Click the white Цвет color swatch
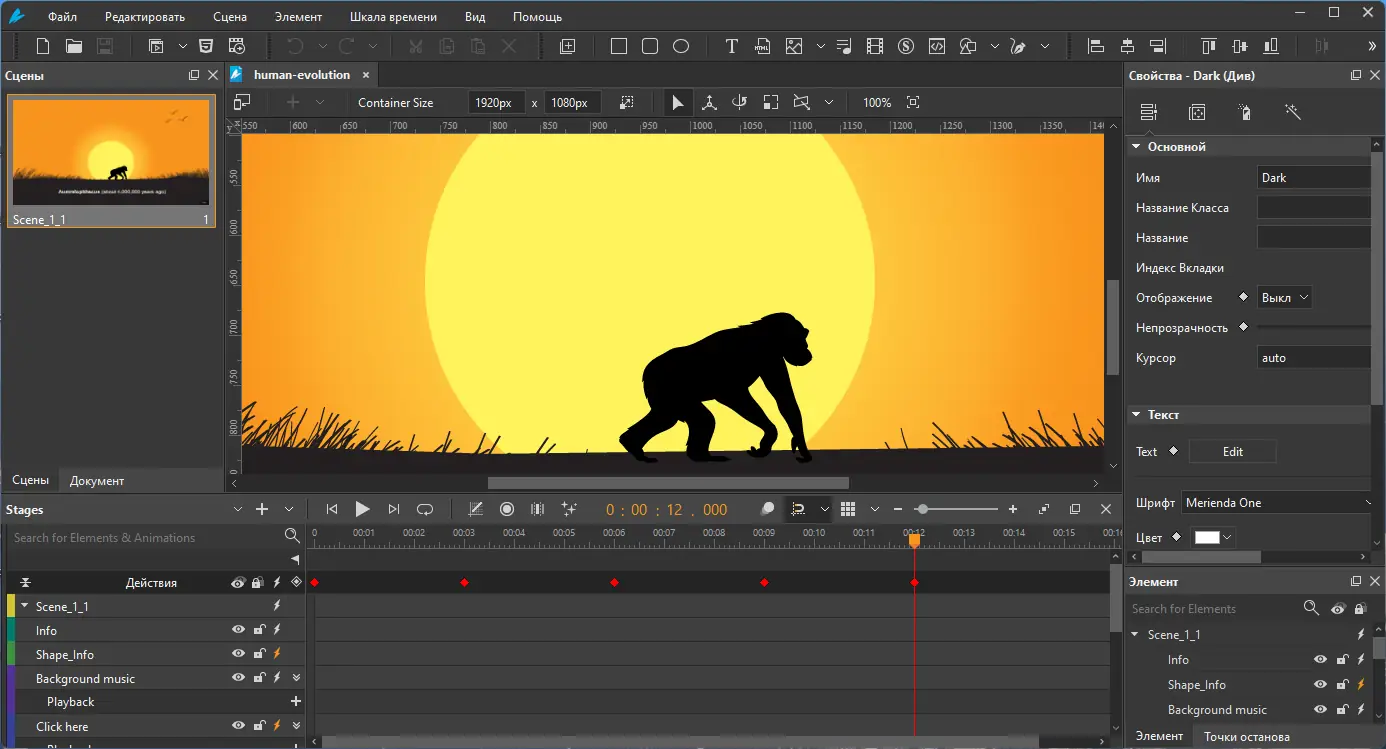 [1207, 538]
